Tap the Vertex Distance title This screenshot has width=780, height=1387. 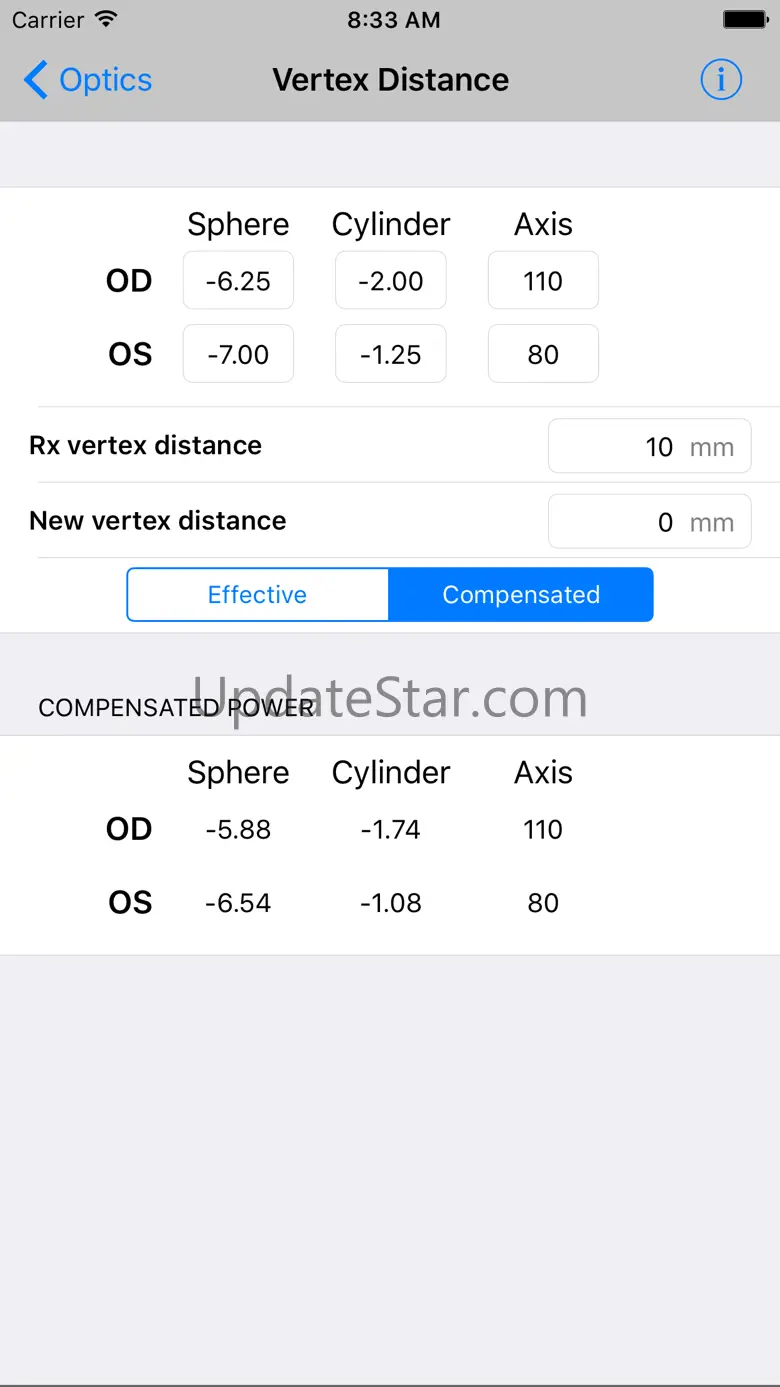coord(390,80)
